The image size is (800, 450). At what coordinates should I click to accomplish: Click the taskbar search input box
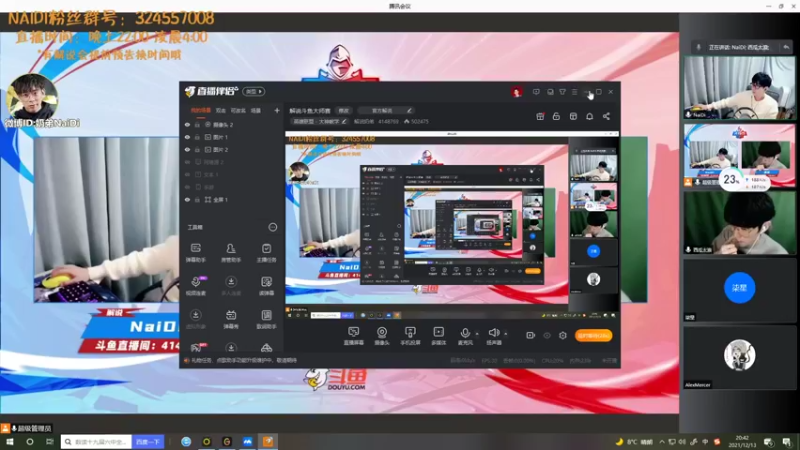(x=96, y=442)
